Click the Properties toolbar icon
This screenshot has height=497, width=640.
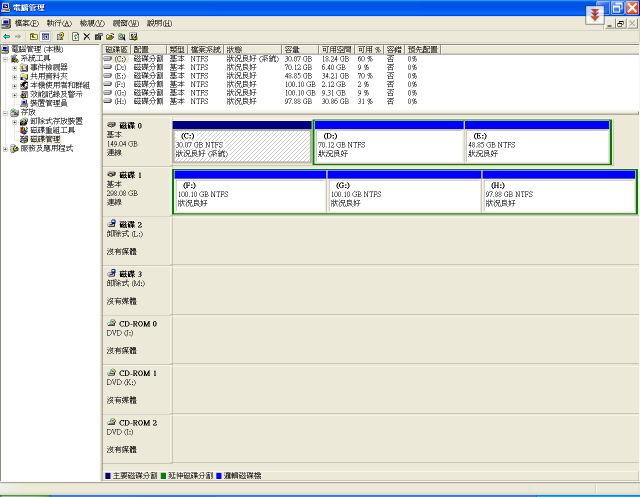point(98,37)
